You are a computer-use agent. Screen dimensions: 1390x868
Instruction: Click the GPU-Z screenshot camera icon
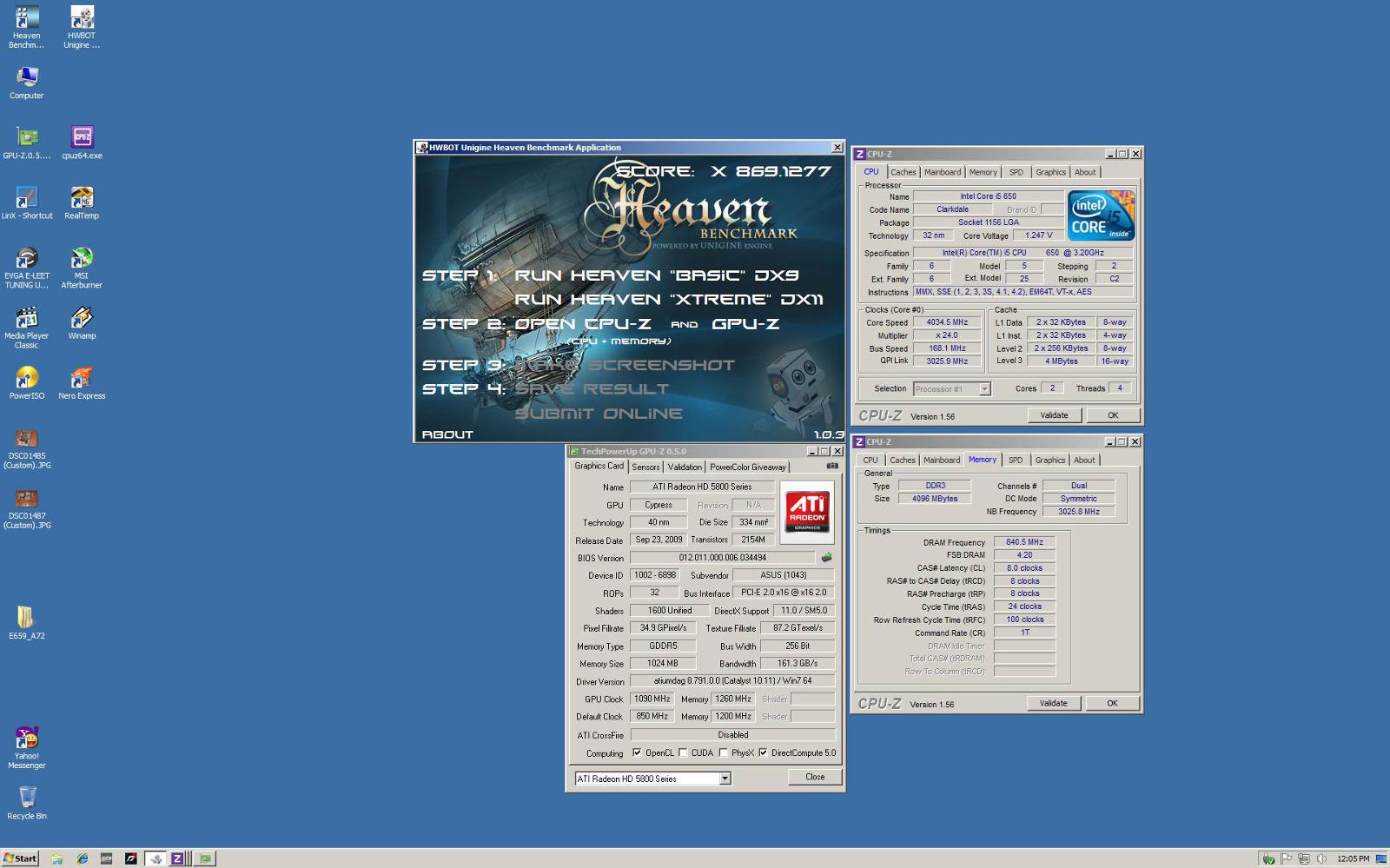click(x=832, y=466)
